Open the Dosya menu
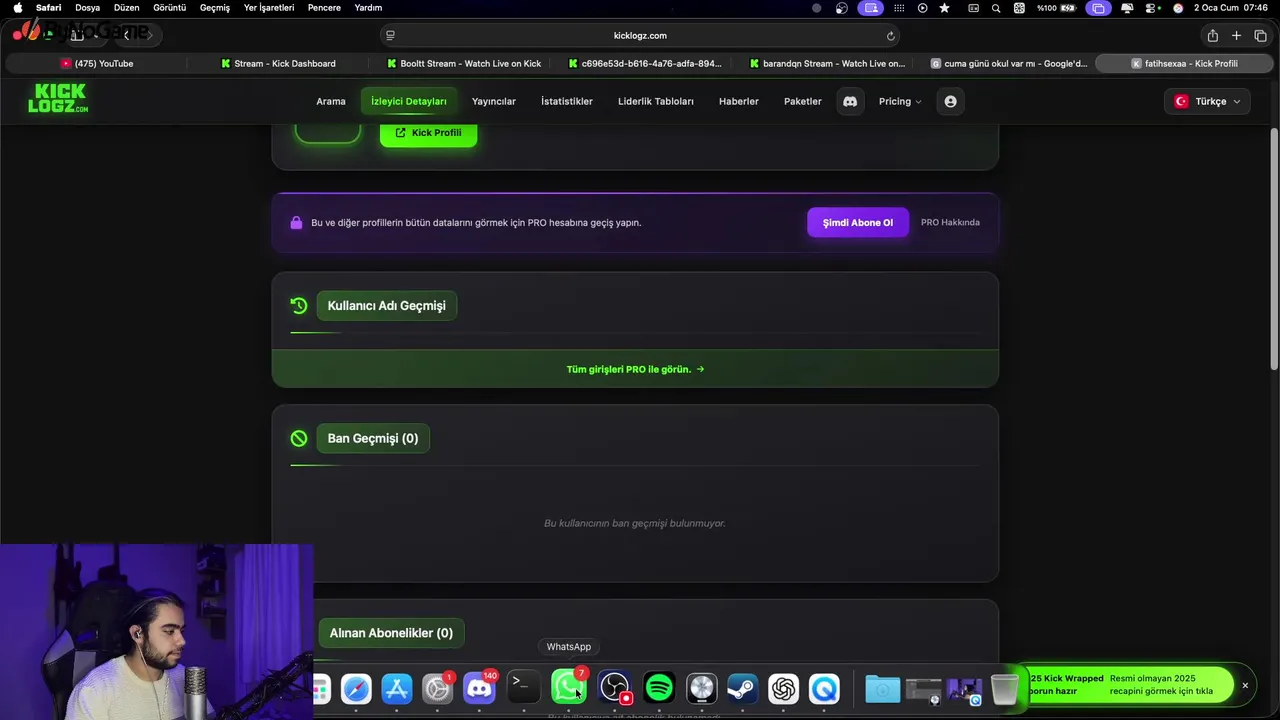 pos(87,8)
